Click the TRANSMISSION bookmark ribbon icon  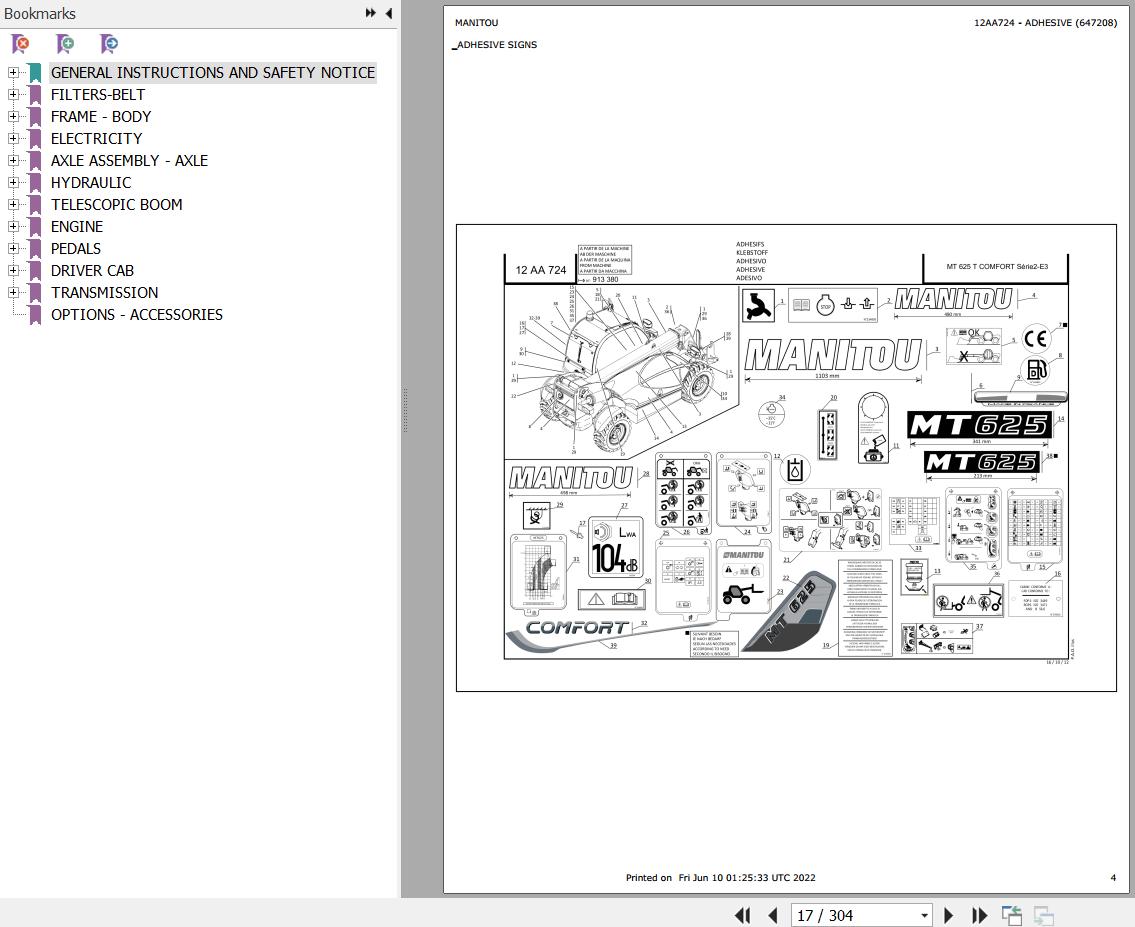click(x=35, y=293)
